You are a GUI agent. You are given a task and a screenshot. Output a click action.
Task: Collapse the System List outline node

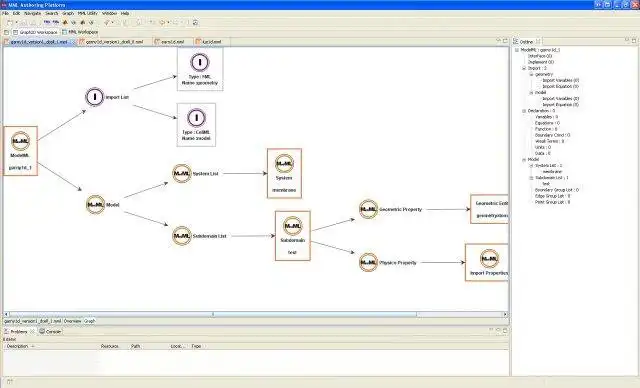click(531, 166)
